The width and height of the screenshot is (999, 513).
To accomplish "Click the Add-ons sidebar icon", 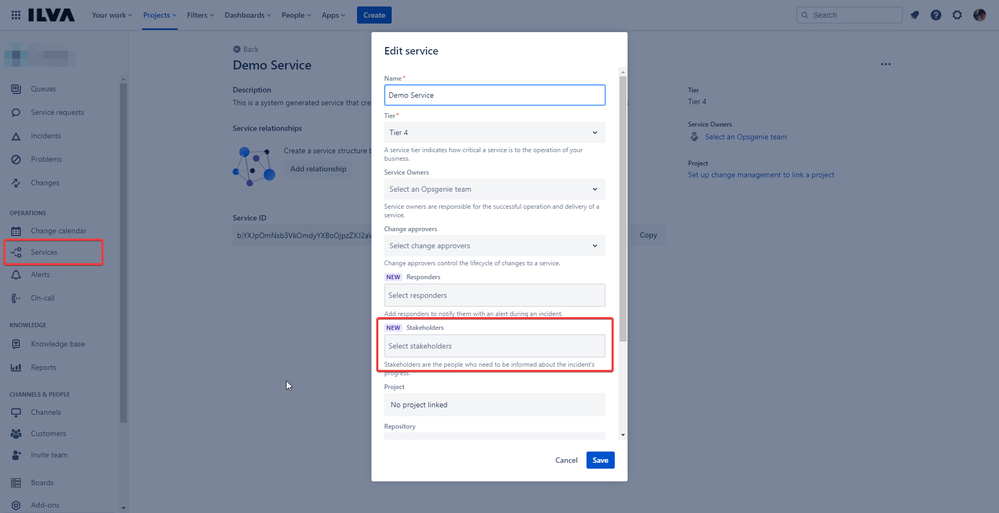I will (x=17, y=505).
